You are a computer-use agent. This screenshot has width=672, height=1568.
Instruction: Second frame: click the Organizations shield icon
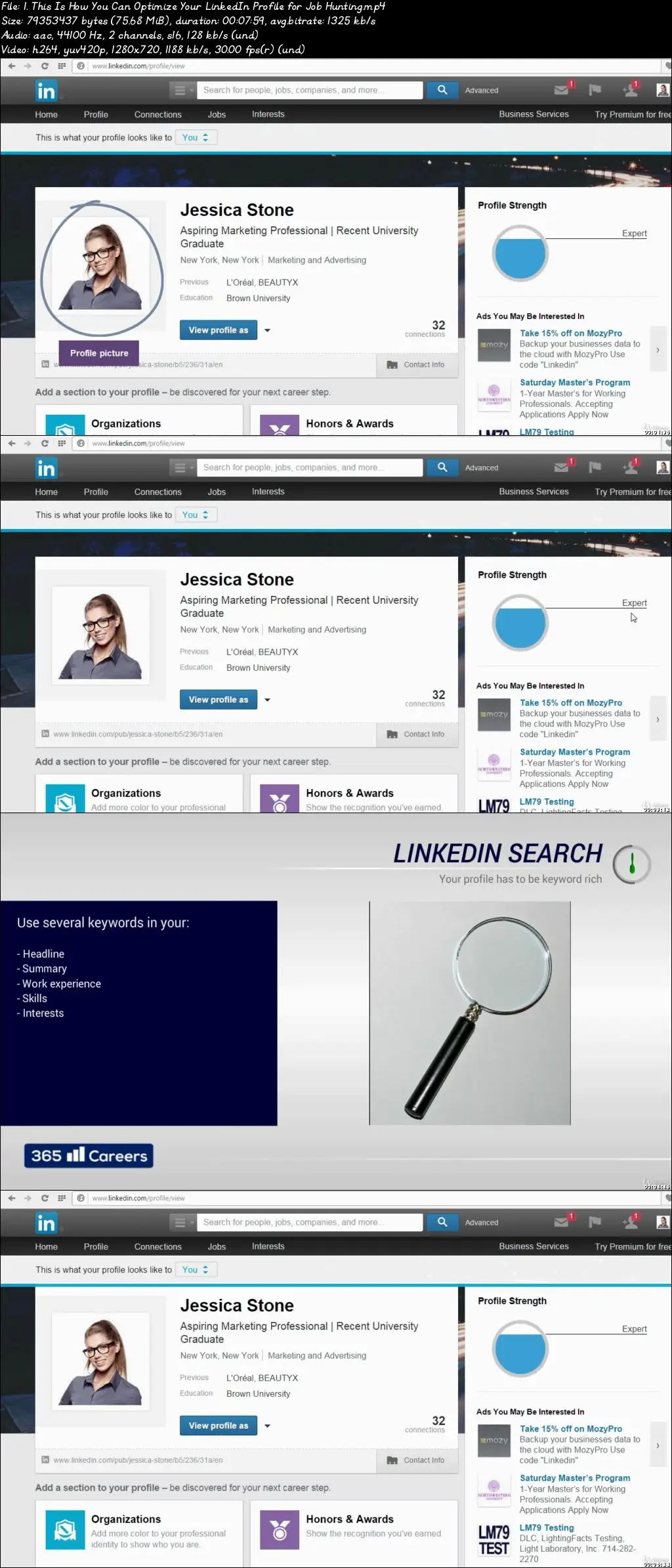[65, 799]
